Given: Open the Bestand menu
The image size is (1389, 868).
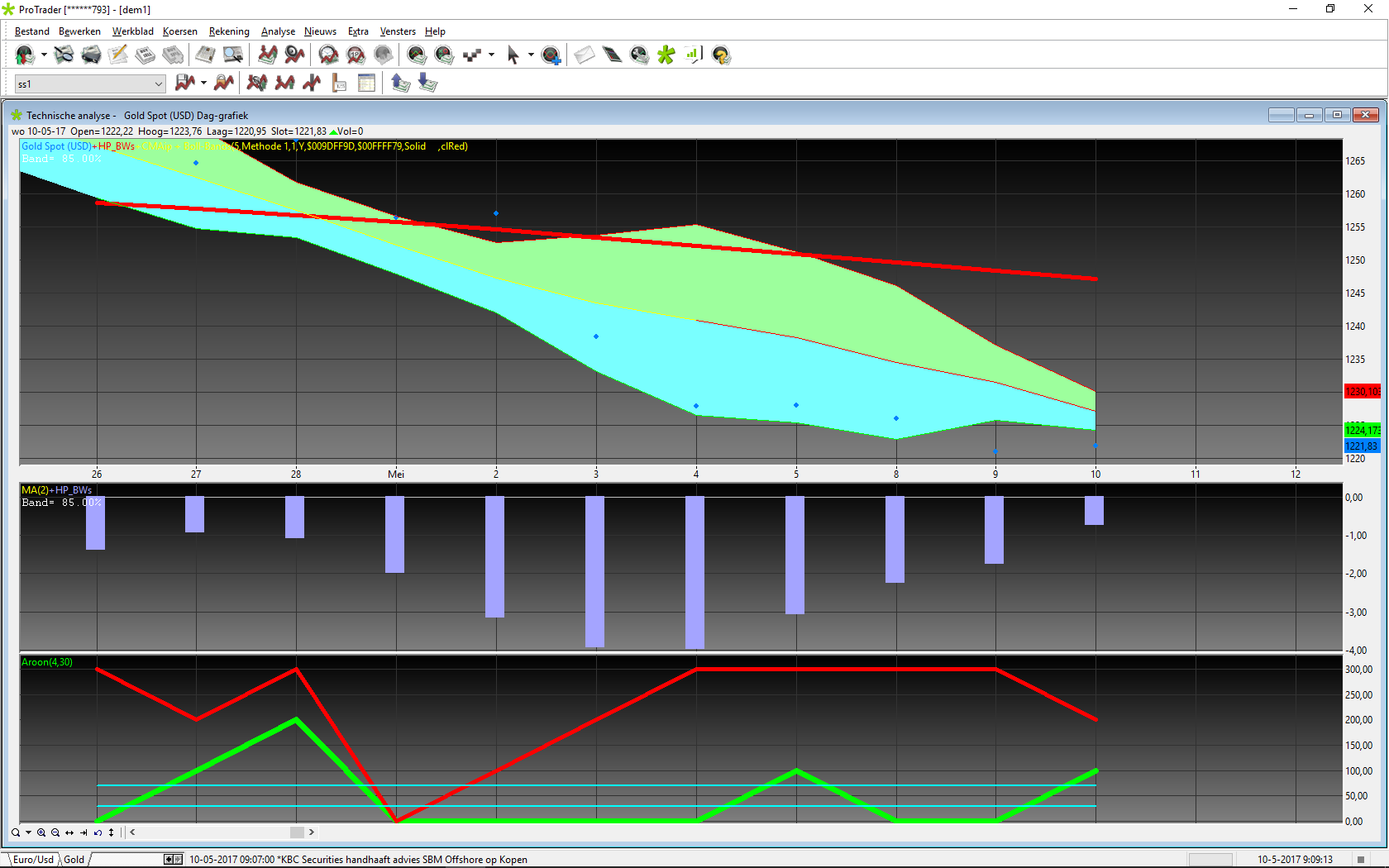Looking at the screenshot, I should point(31,31).
